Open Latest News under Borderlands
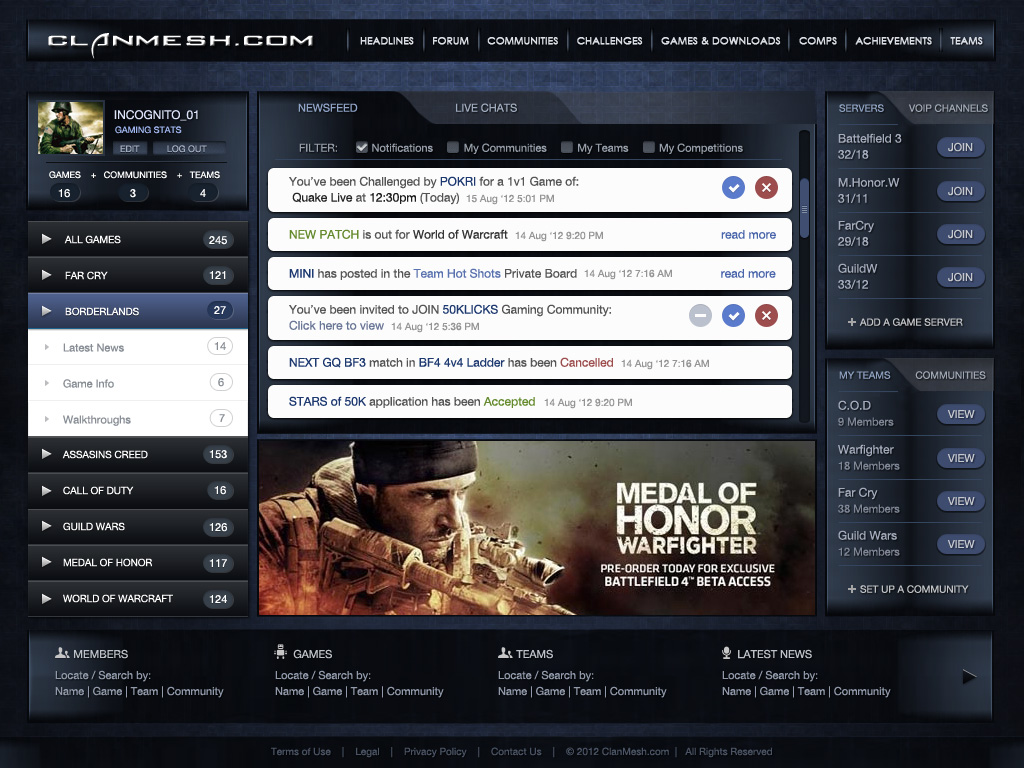Image resolution: width=1024 pixels, height=768 pixels. click(138, 347)
